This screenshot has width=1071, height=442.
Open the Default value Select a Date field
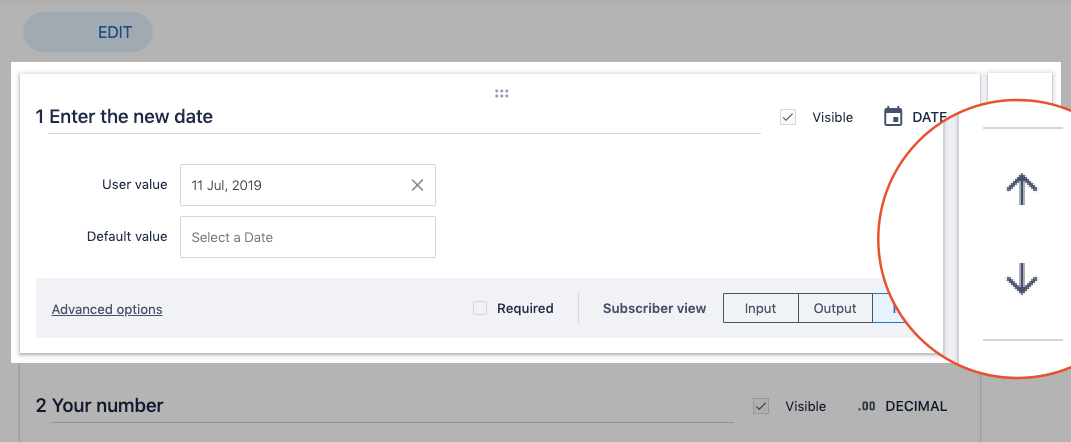(x=307, y=237)
